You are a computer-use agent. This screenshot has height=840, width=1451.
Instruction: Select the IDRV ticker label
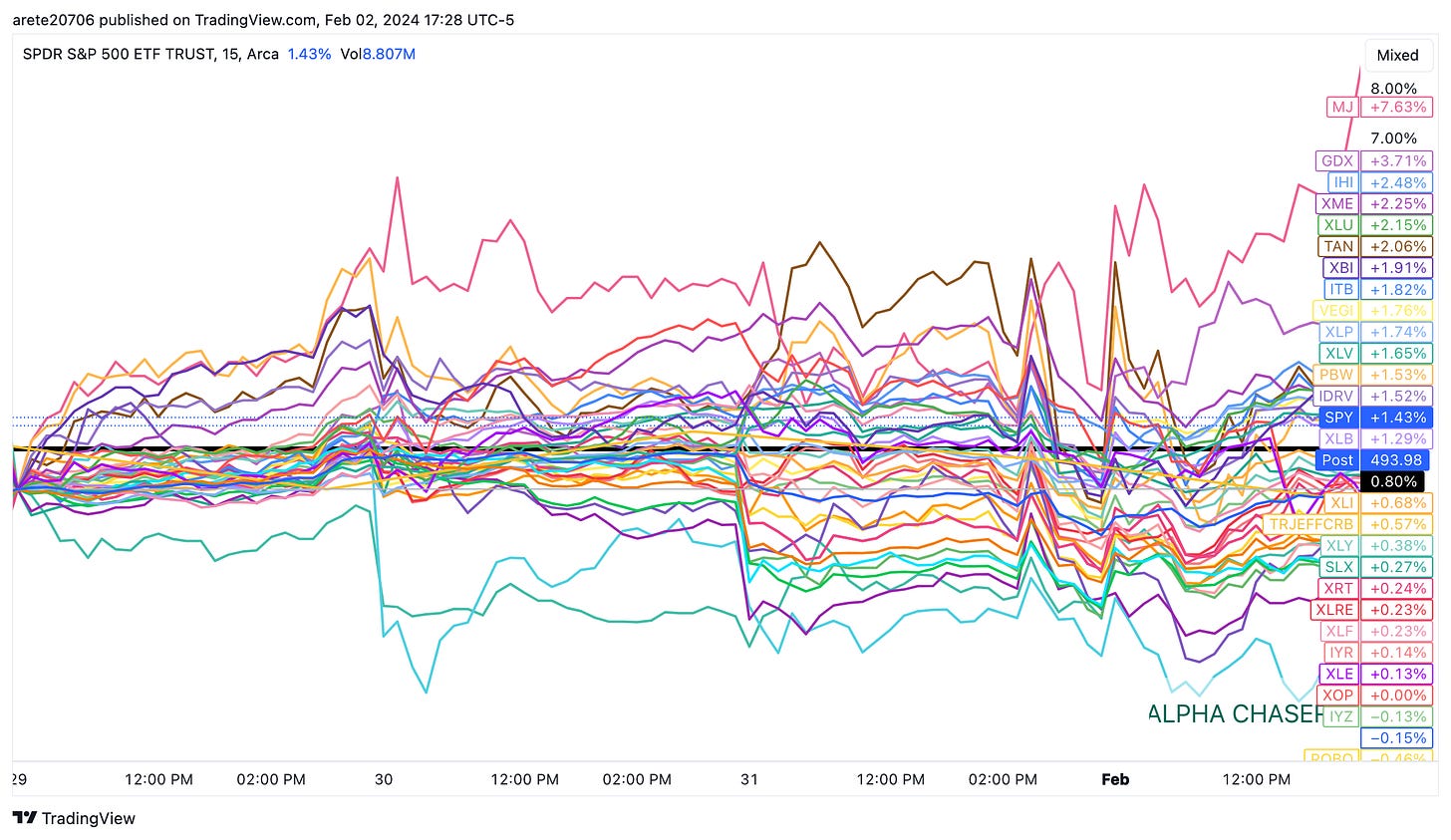[1335, 396]
